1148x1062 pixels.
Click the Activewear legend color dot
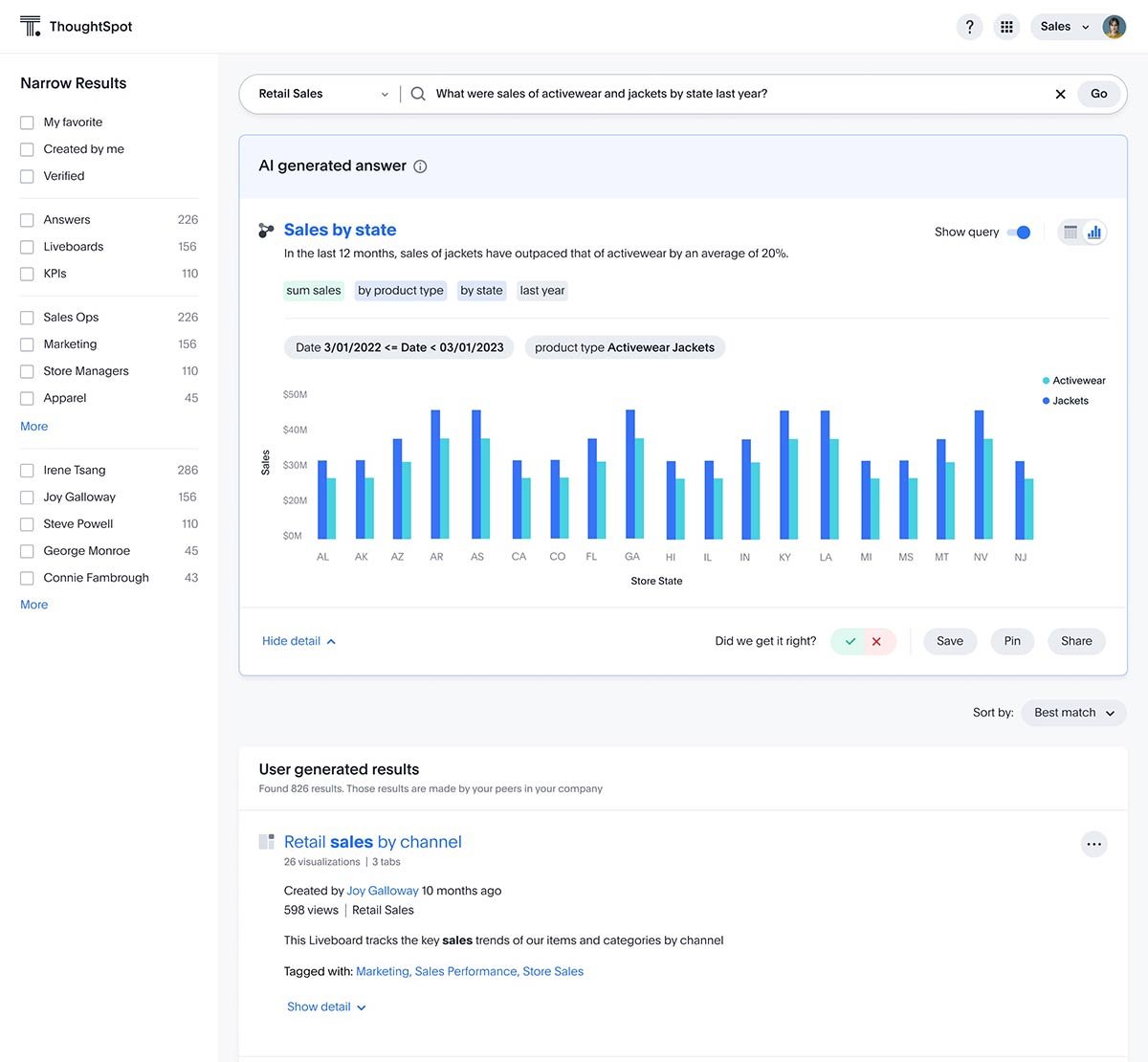click(1045, 380)
